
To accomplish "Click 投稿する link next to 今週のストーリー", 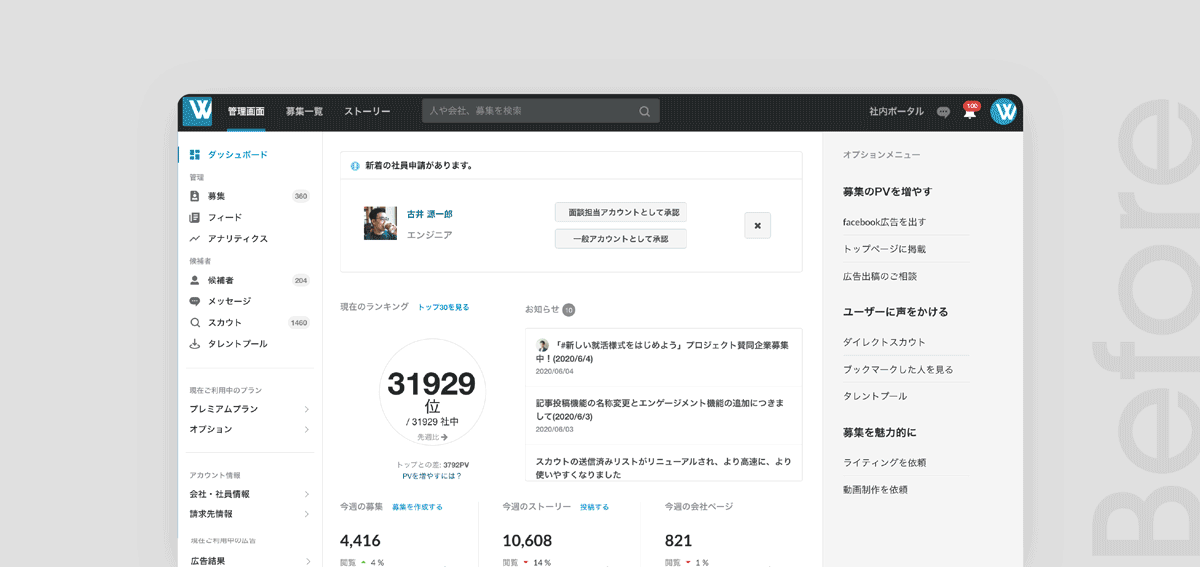I will [594, 507].
